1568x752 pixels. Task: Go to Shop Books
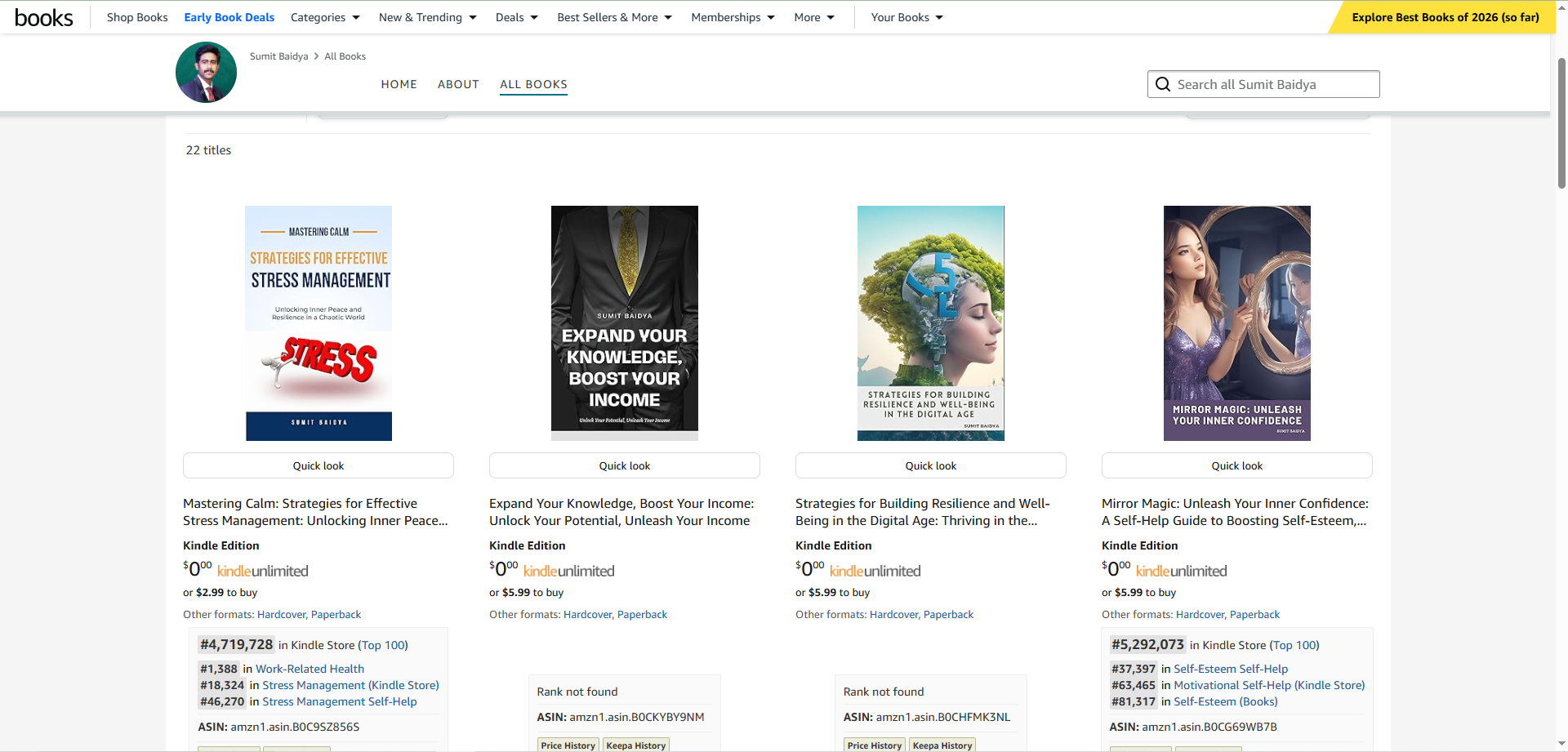coord(137,17)
